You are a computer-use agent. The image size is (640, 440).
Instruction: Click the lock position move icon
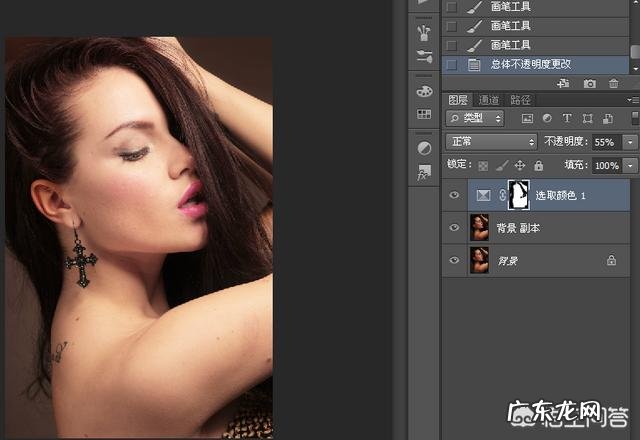click(520, 165)
